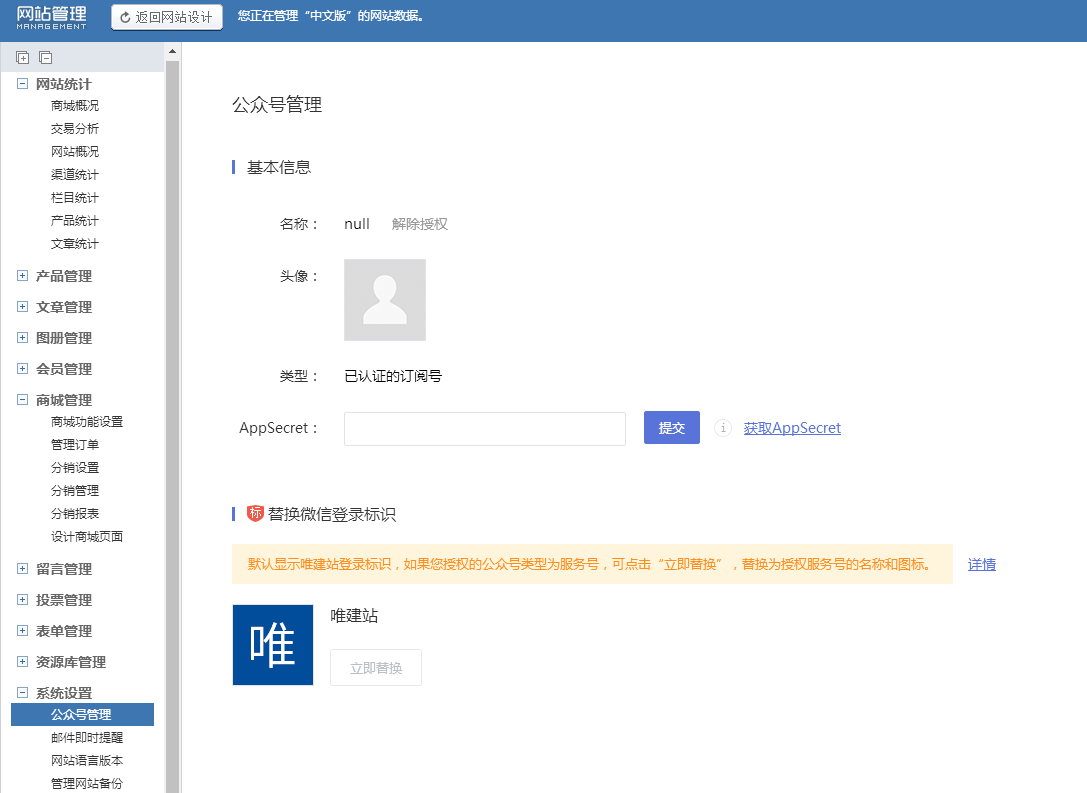Open 管理订单 in the sidebar
The height and width of the screenshot is (793, 1087).
(75, 445)
